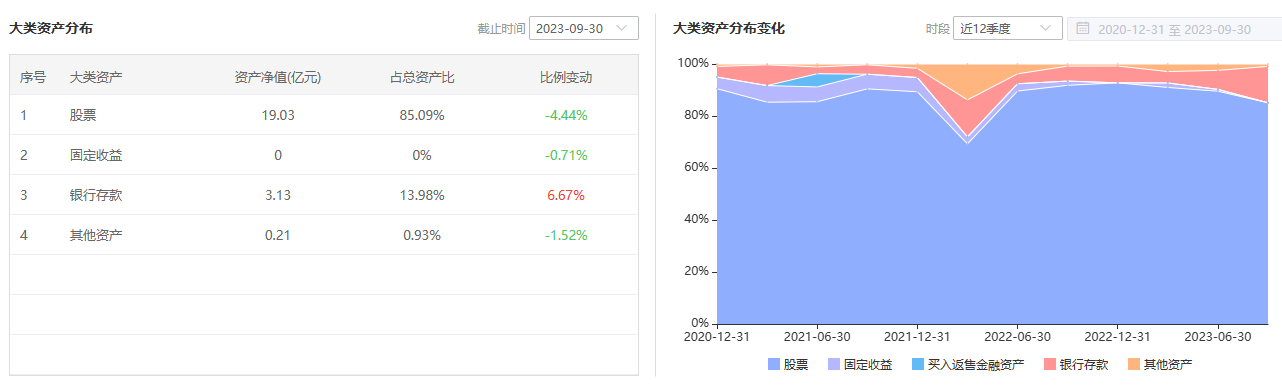Select the 其他资产 table row
Viewport: 1282px width, 386px height.
click(324, 235)
